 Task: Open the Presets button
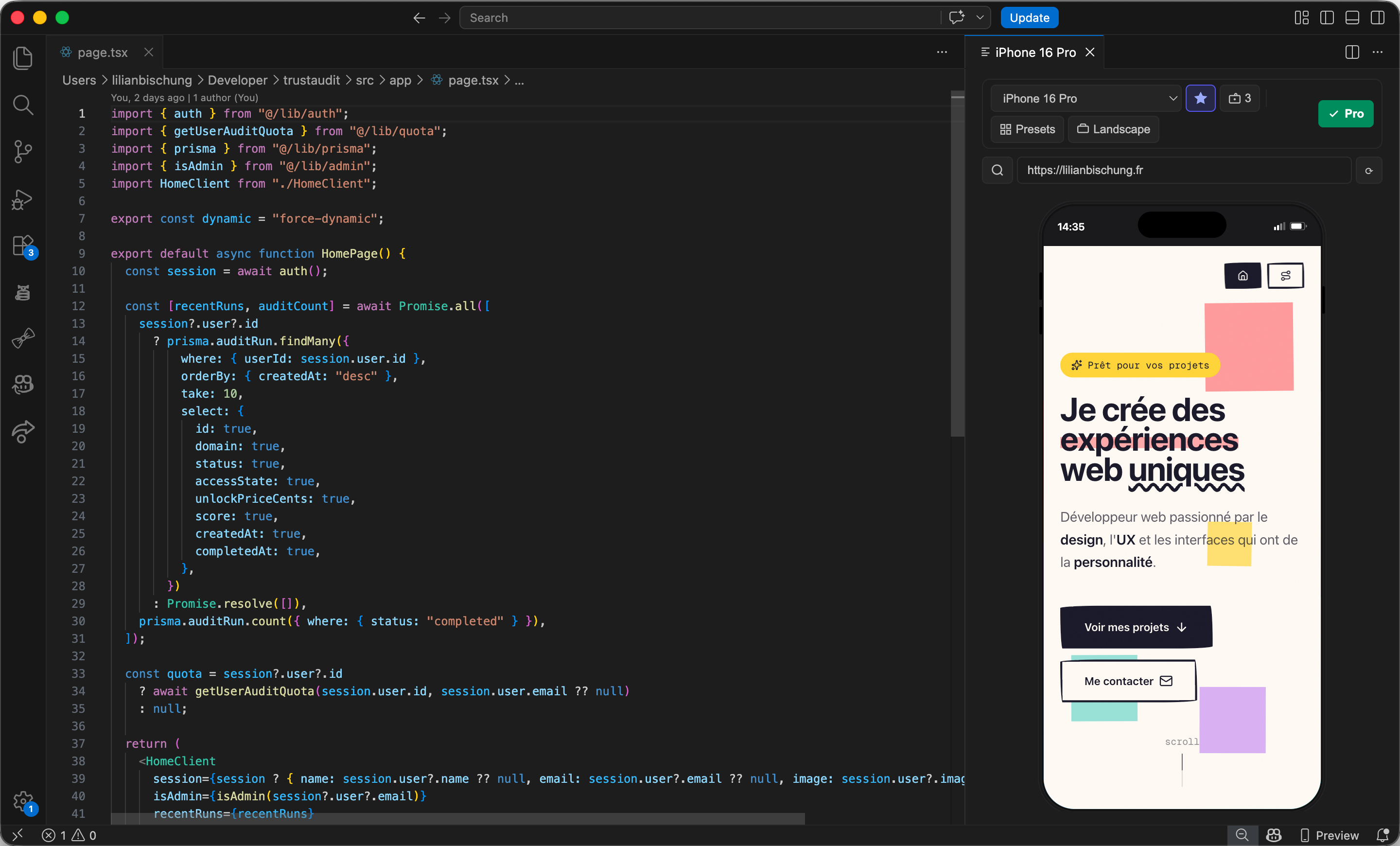coord(1027,129)
